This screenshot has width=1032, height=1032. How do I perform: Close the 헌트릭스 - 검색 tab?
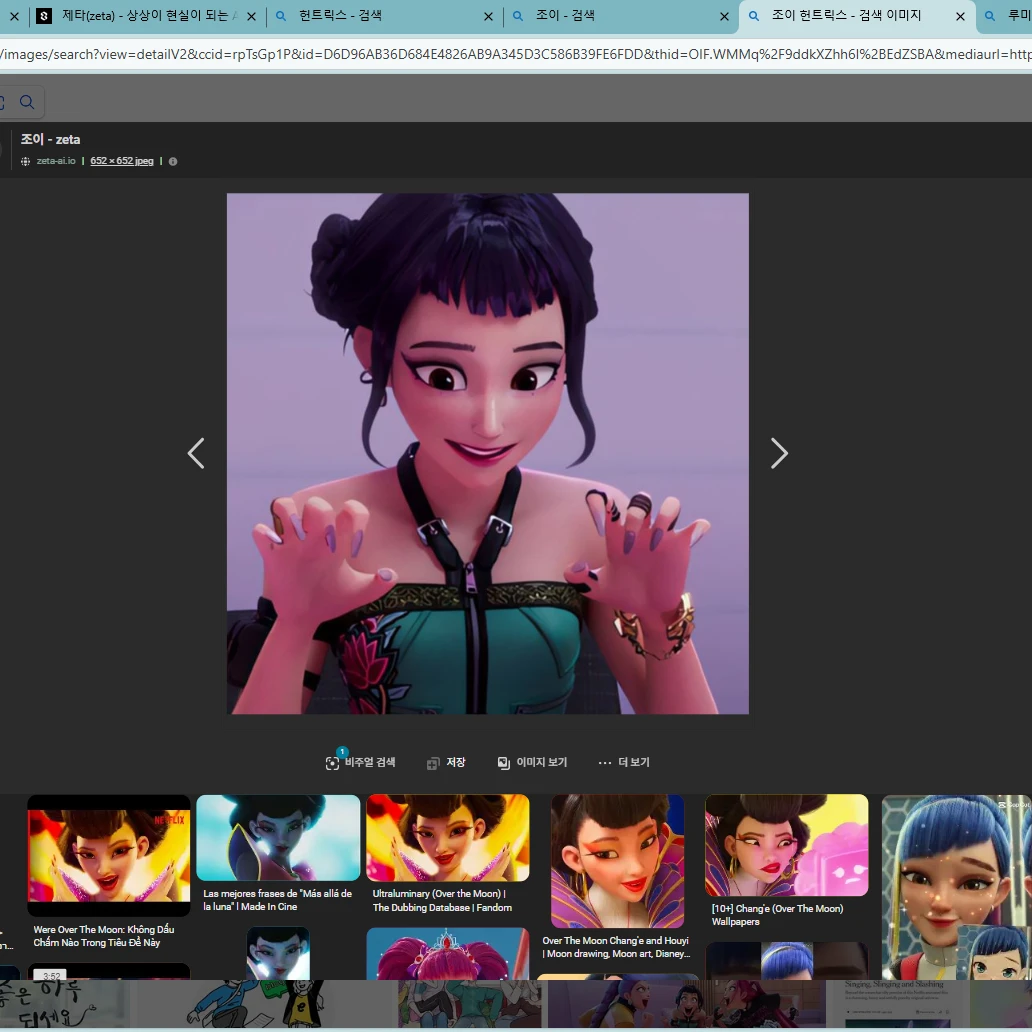(x=488, y=16)
